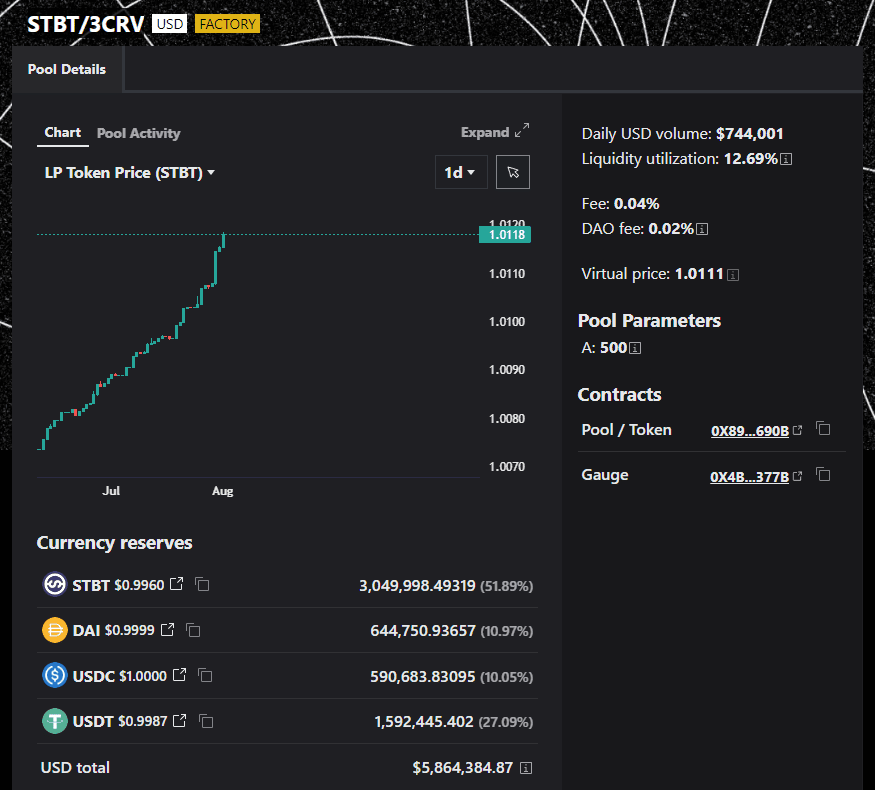The height and width of the screenshot is (790, 875).
Task: Toggle the chart cursor pointer tool
Action: pos(513,172)
